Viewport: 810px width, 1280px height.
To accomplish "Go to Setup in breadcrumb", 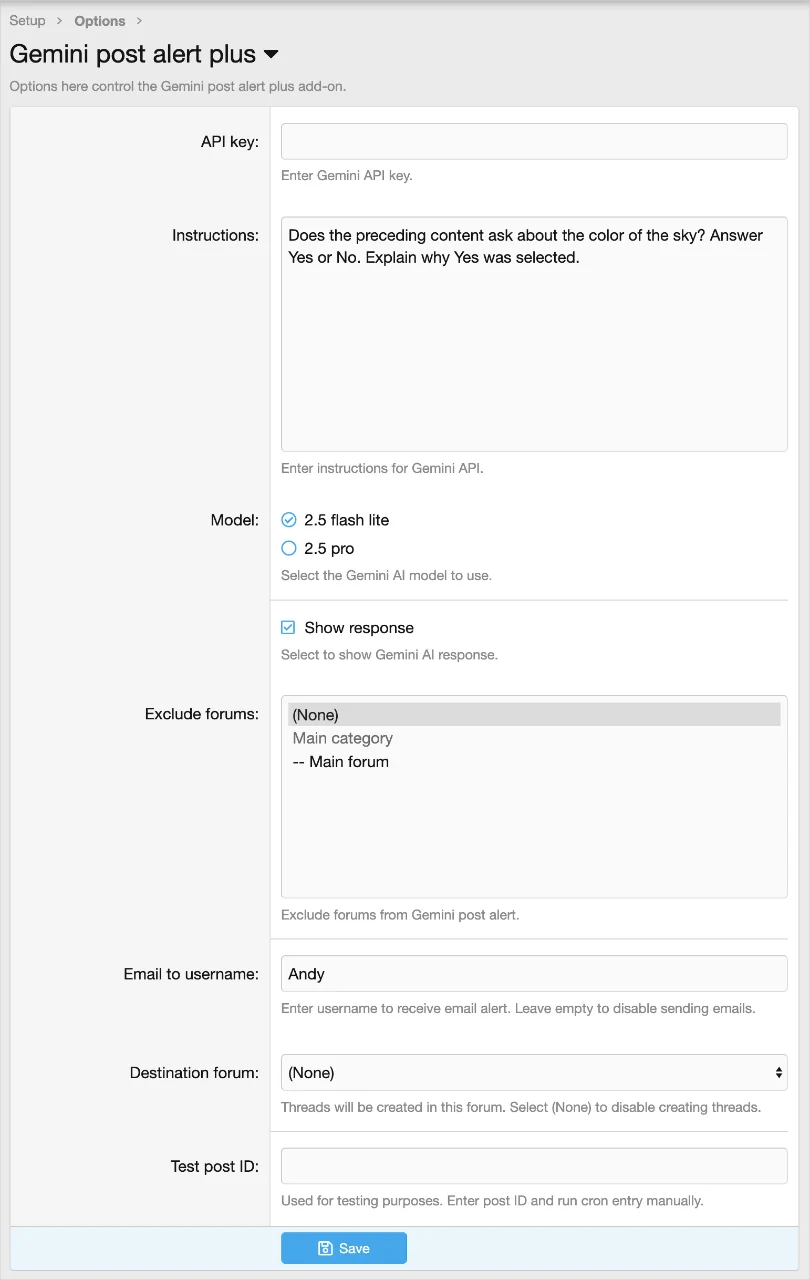I will point(27,21).
